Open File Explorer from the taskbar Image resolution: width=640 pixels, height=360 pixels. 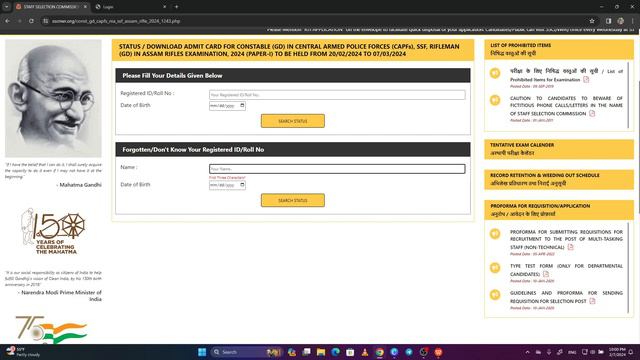click(321, 352)
